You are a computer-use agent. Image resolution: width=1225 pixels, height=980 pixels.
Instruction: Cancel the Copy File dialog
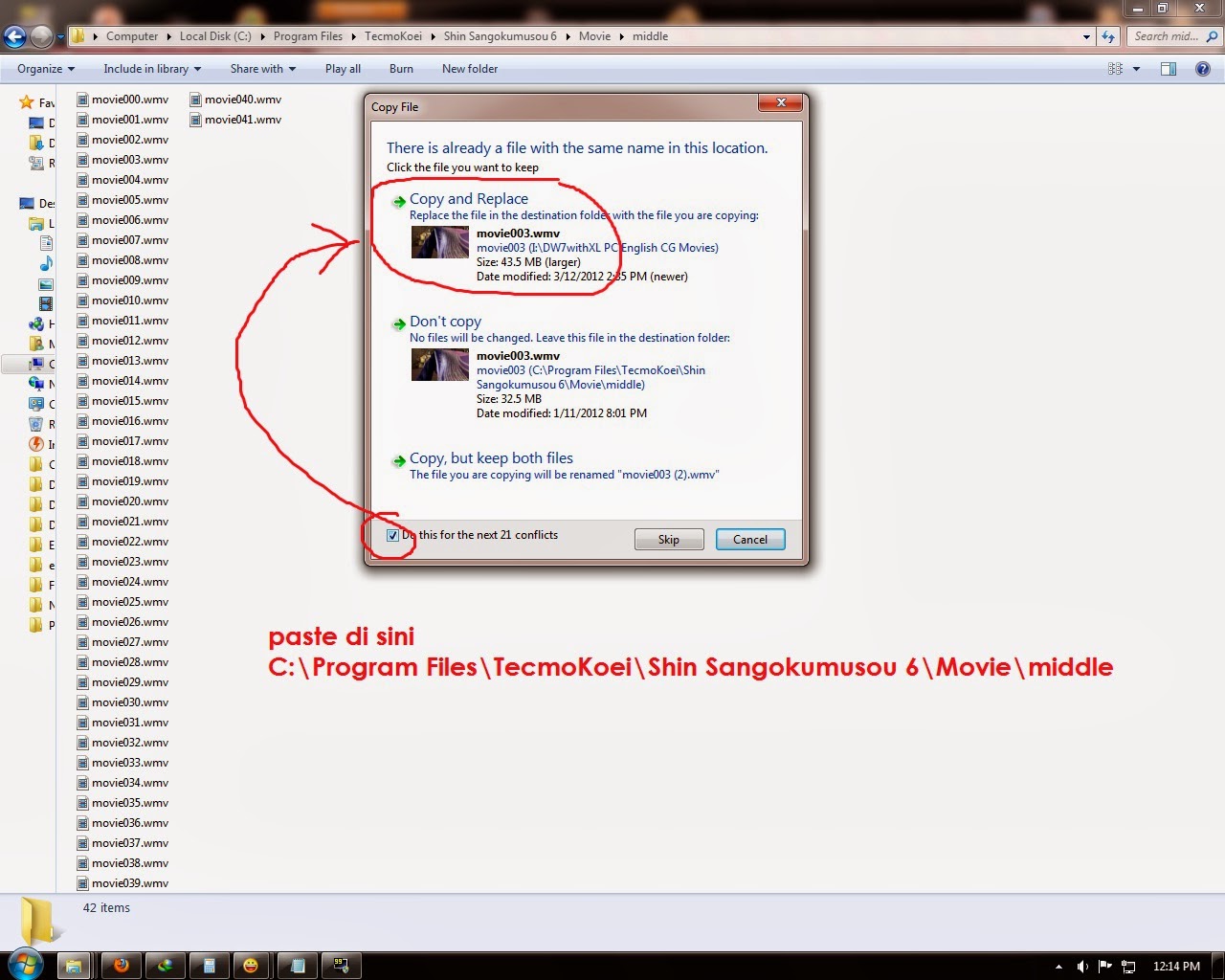(x=750, y=540)
